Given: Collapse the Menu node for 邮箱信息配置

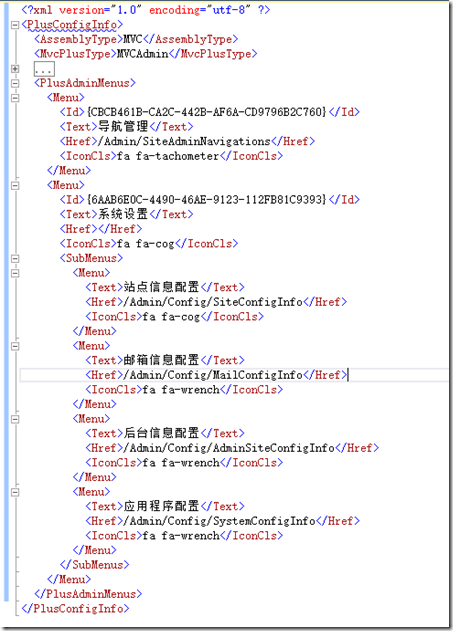Looking at the screenshot, I should point(15,346).
